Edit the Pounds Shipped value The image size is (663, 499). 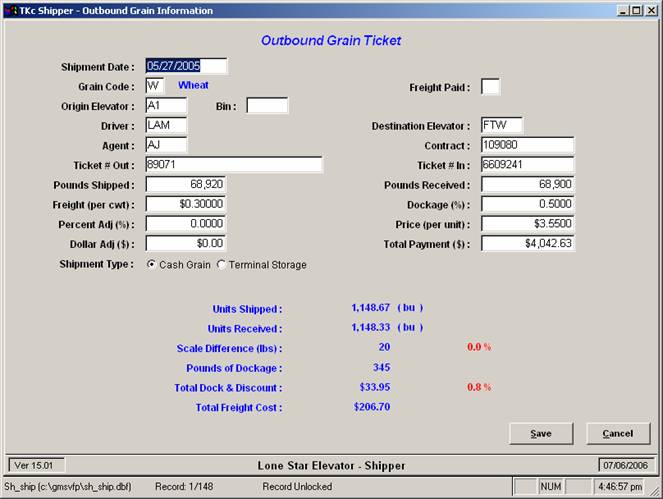186,185
